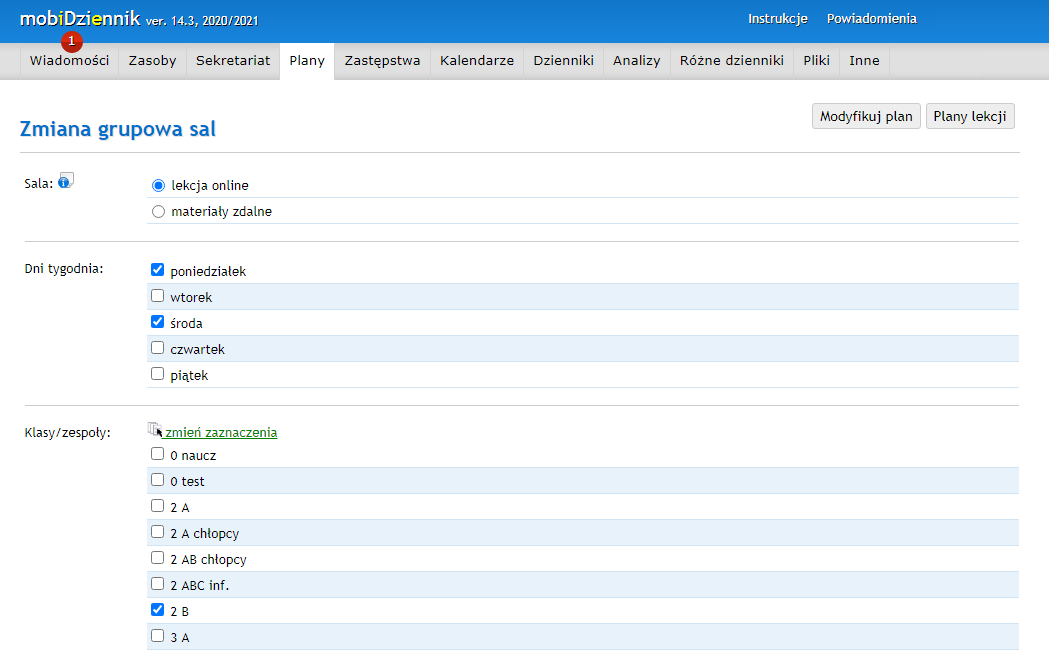Open Powiadomienia in the top bar
This screenshot has height=651, width=1049.
pyautogui.click(x=871, y=19)
